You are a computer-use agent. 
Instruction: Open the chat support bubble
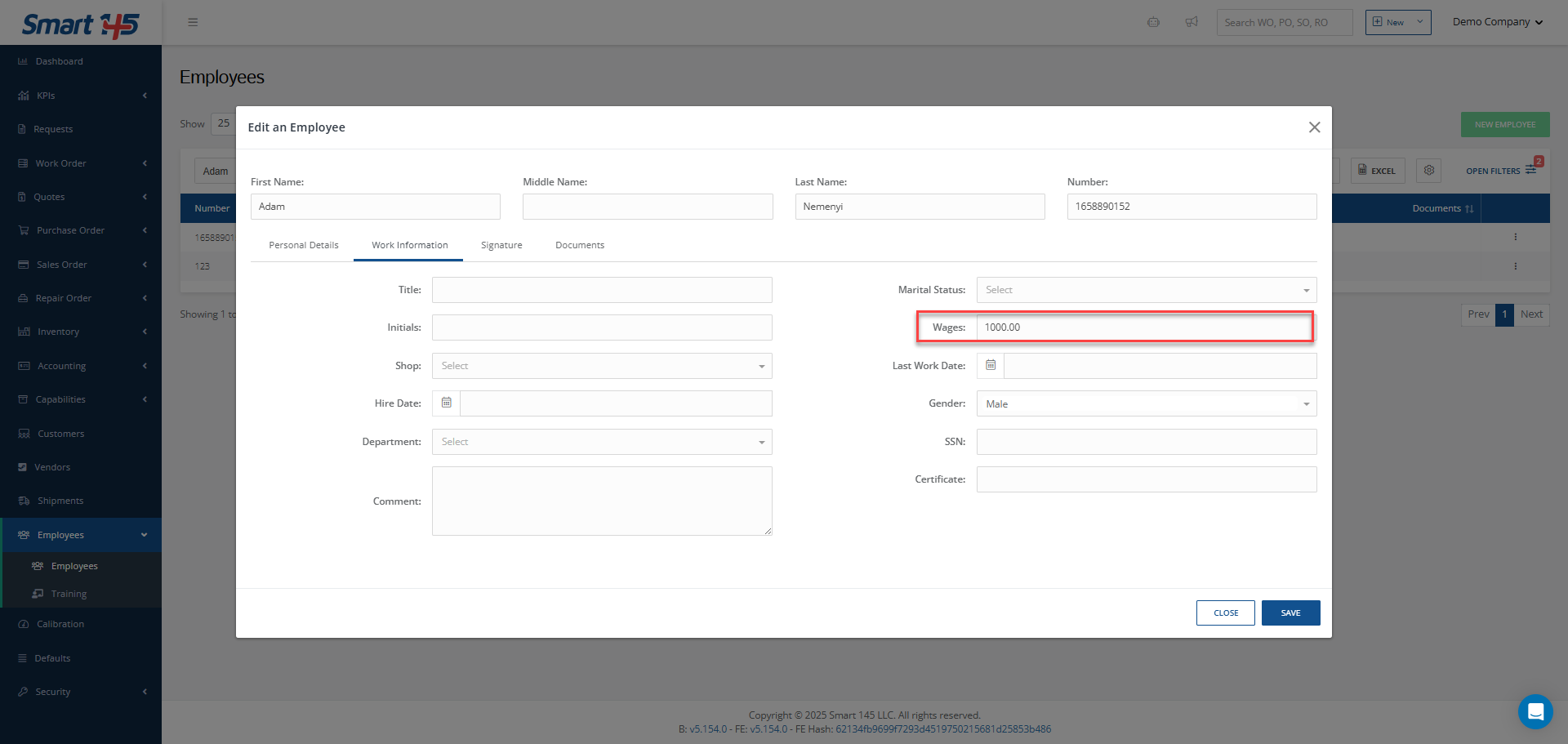(x=1535, y=711)
